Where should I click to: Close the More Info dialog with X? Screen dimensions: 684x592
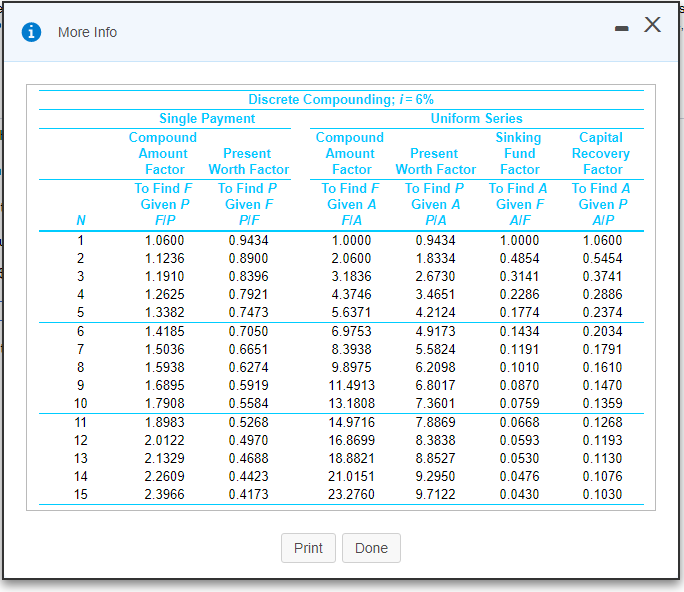pyautogui.click(x=653, y=25)
